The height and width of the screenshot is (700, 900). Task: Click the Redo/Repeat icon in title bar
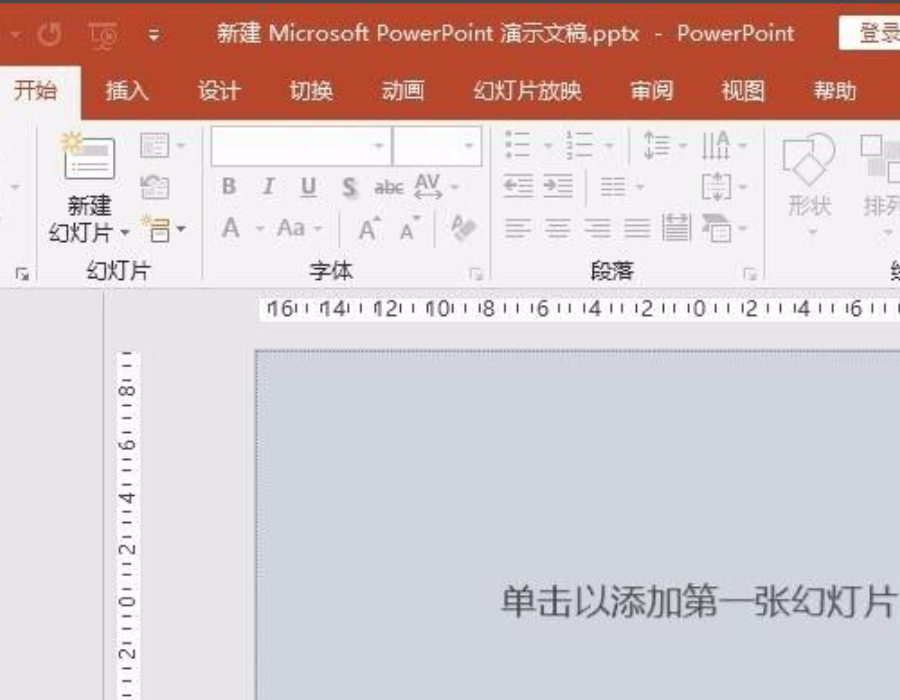[x=50, y=34]
